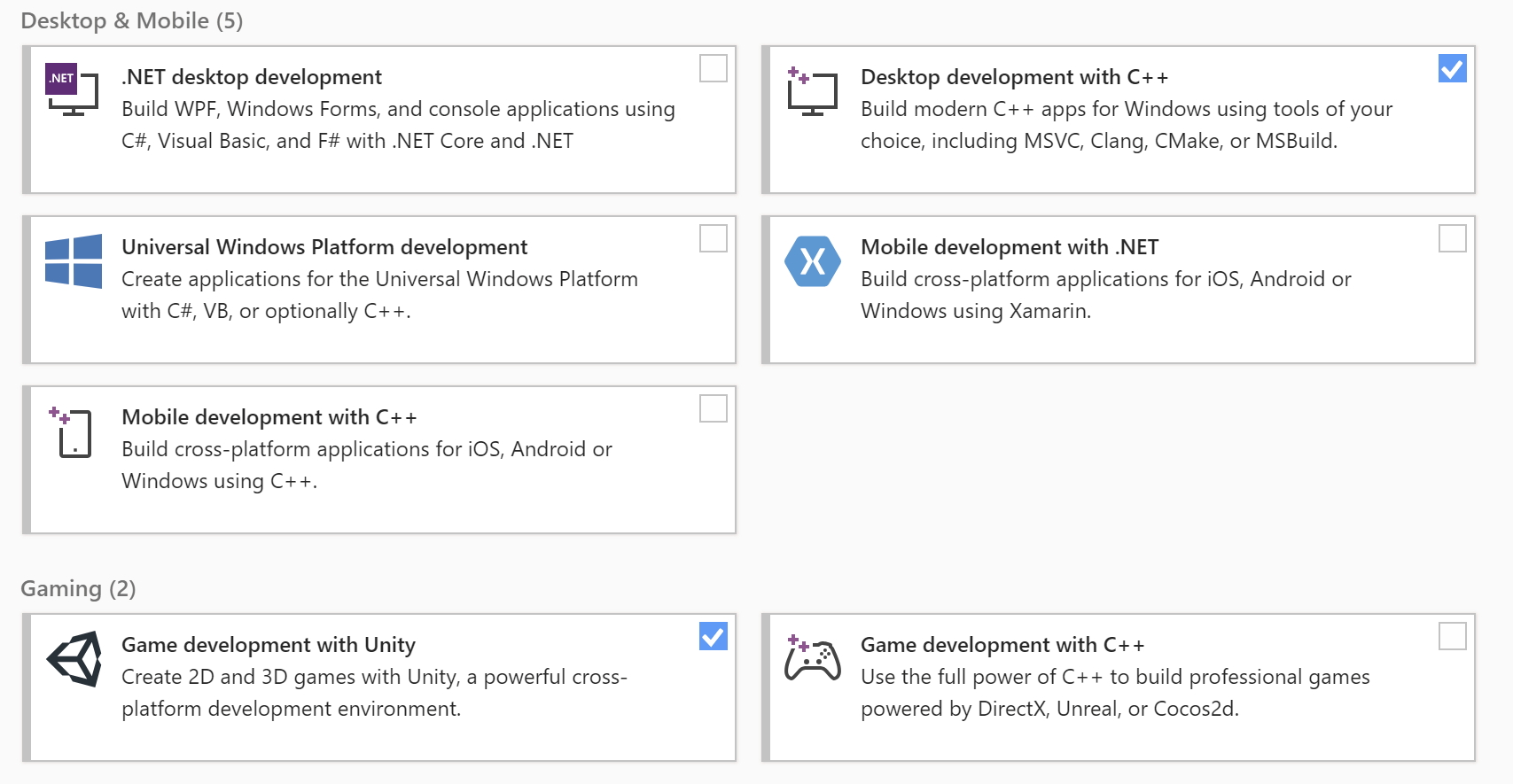The width and height of the screenshot is (1513, 784).
Task: Click the Gaming (2) section heading
Action: (x=78, y=589)
